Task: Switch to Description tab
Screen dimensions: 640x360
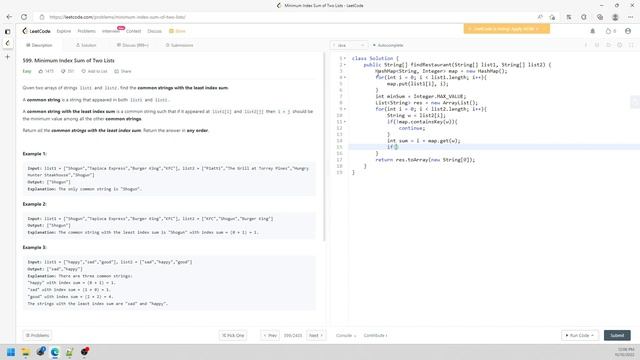Action: click(39, 45)
